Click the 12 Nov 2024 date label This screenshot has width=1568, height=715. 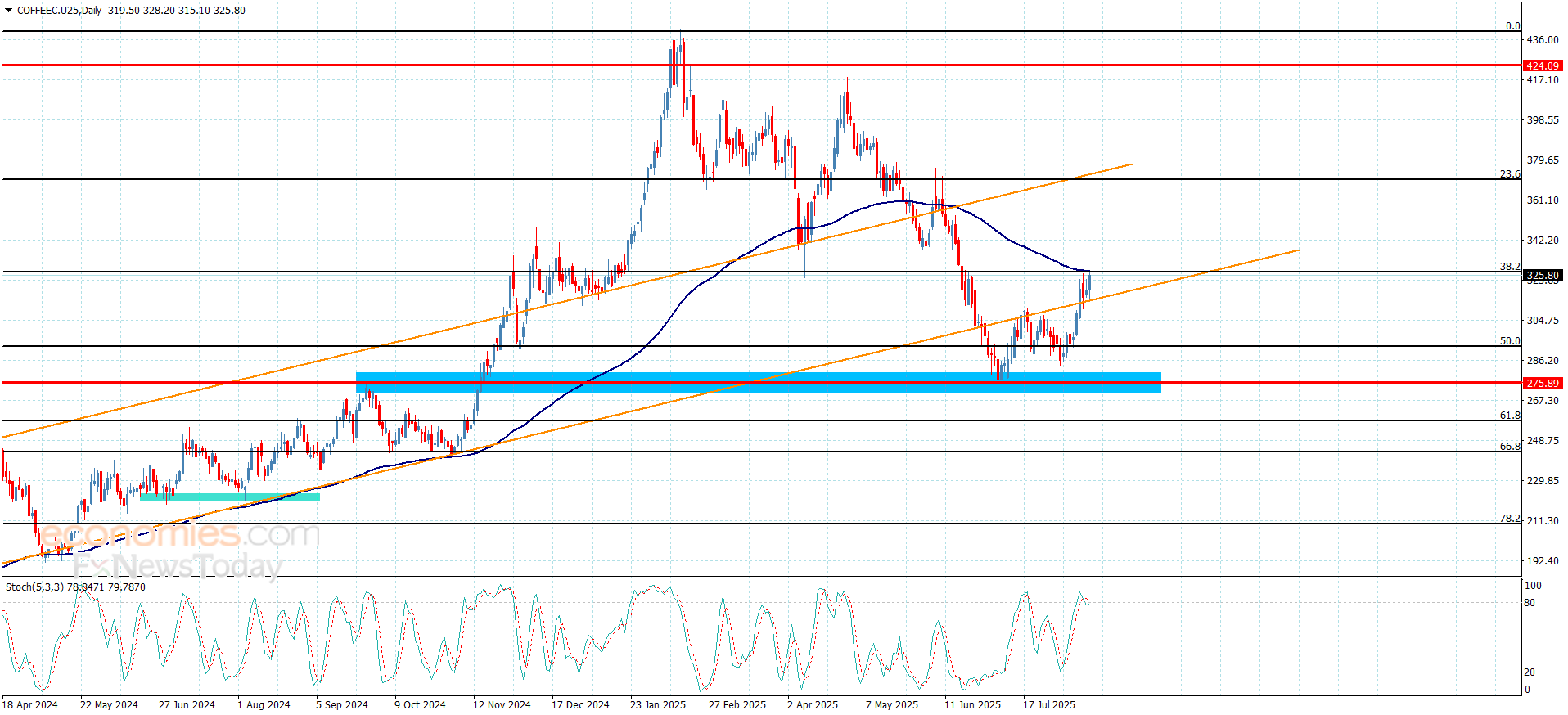point(502,705)
